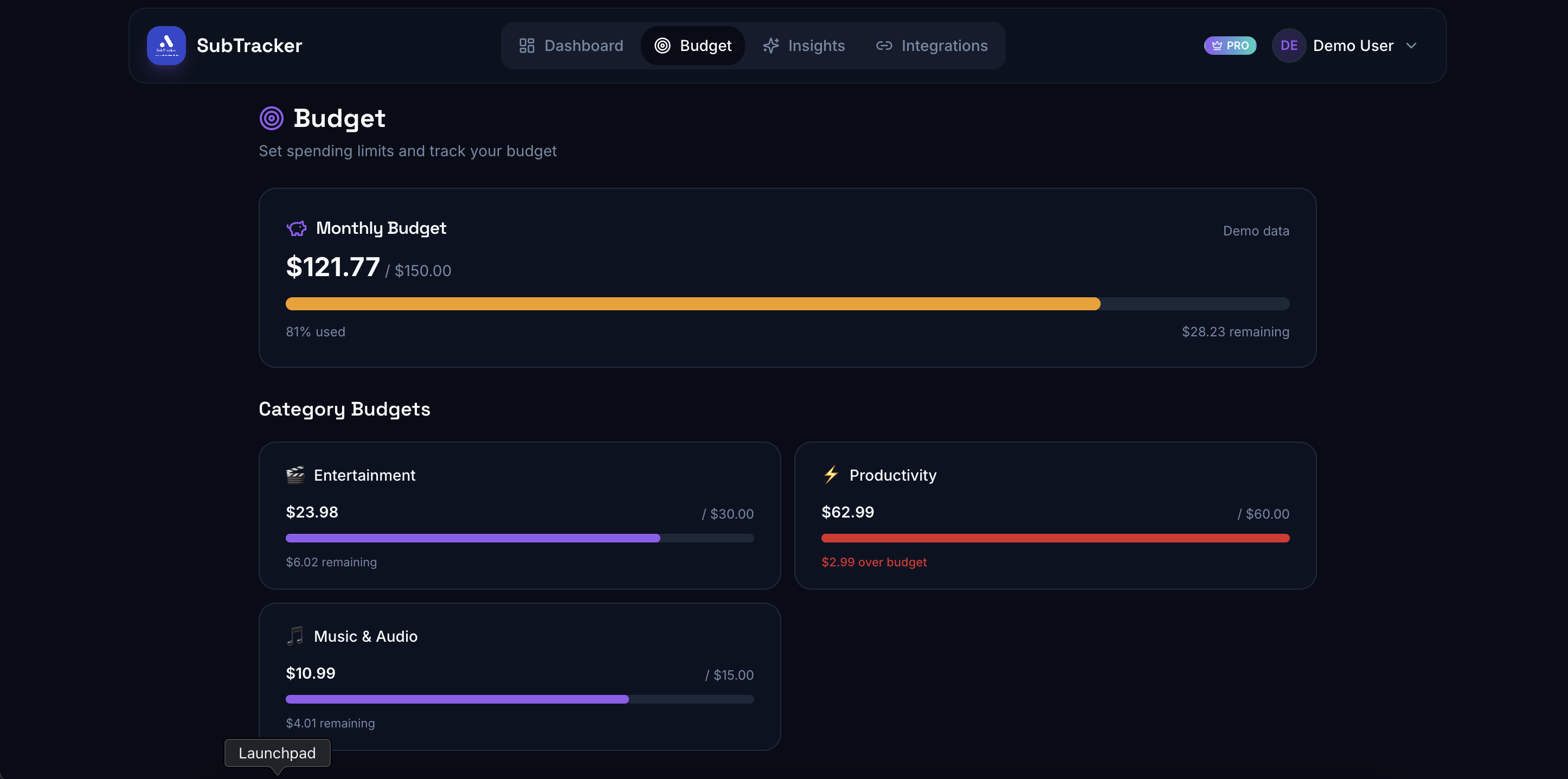Click the Dashboard grid icon
Viewport: 1568px width, 779px height.
[526, 46]
